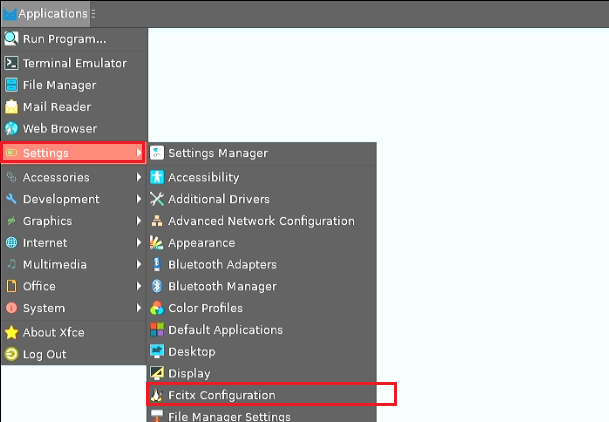Screen dimensions: 609x422
Task: Expand the System submenu arrow
Action: (139, 308)
